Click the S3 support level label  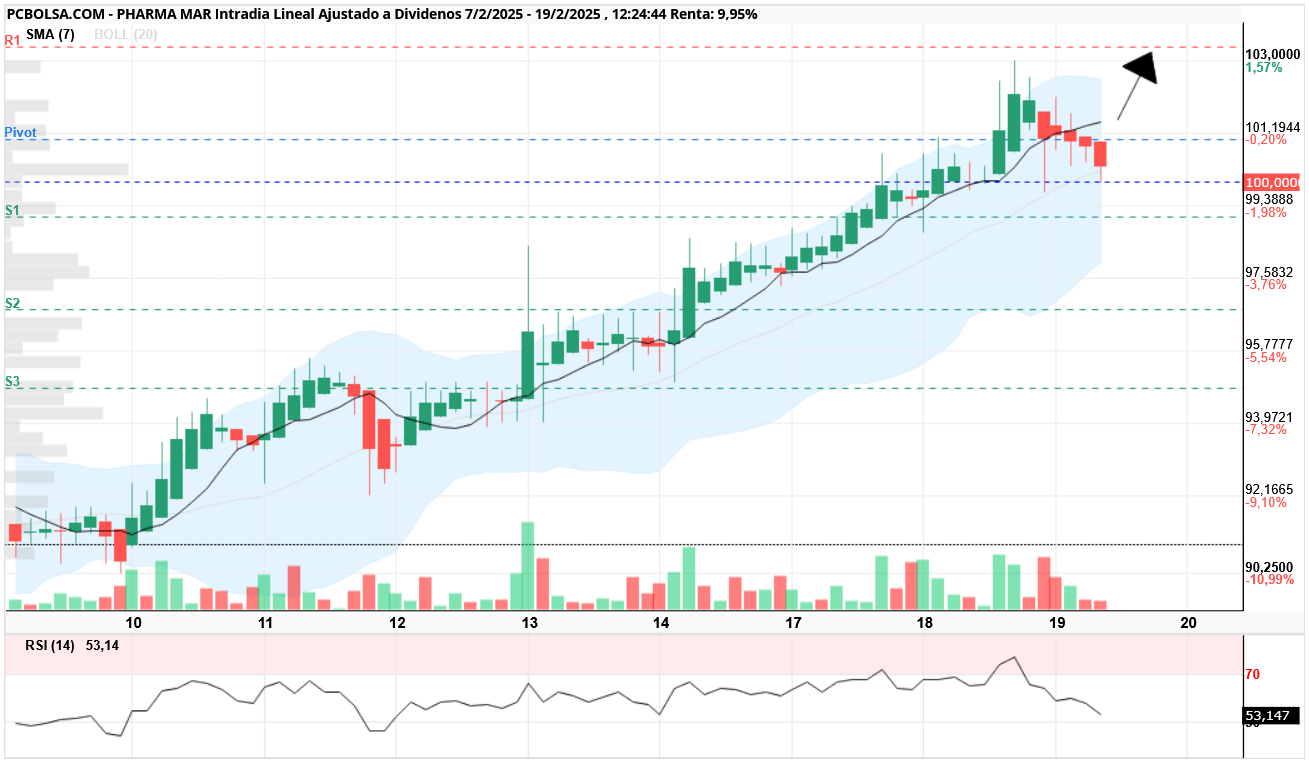(12, 381)
